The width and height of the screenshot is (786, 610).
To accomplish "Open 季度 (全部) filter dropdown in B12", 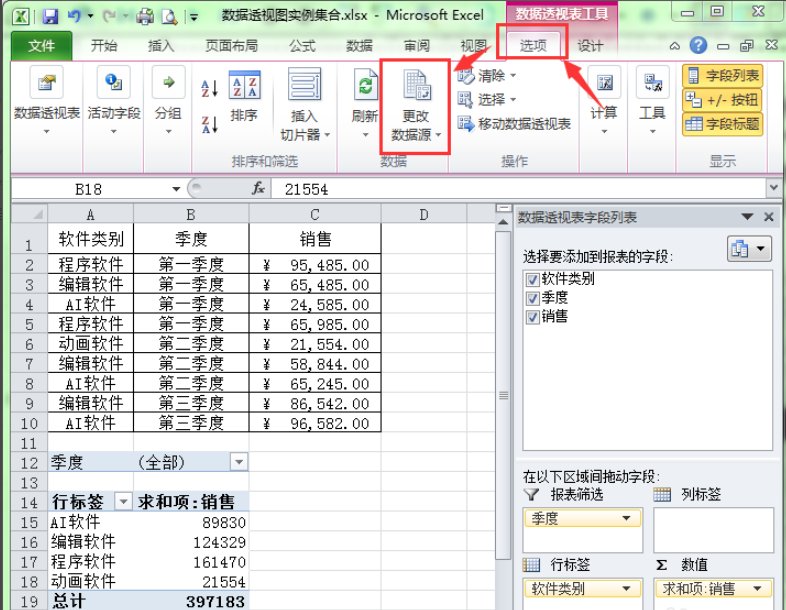I will [239, 462].
